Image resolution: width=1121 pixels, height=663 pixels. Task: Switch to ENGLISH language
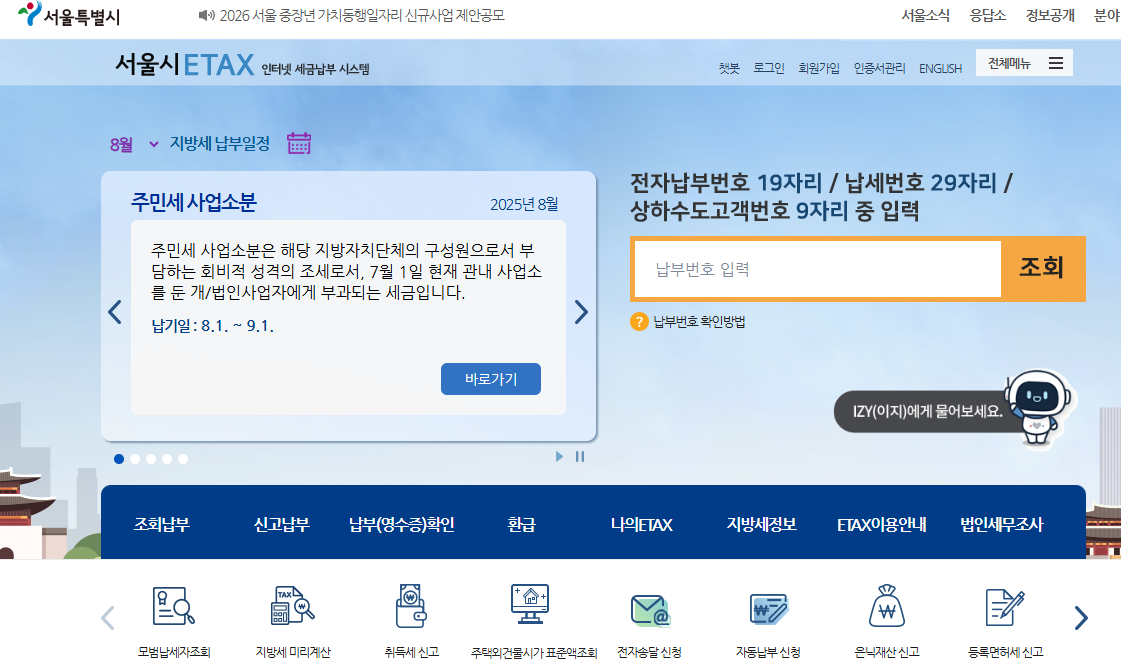pos(940,68)
